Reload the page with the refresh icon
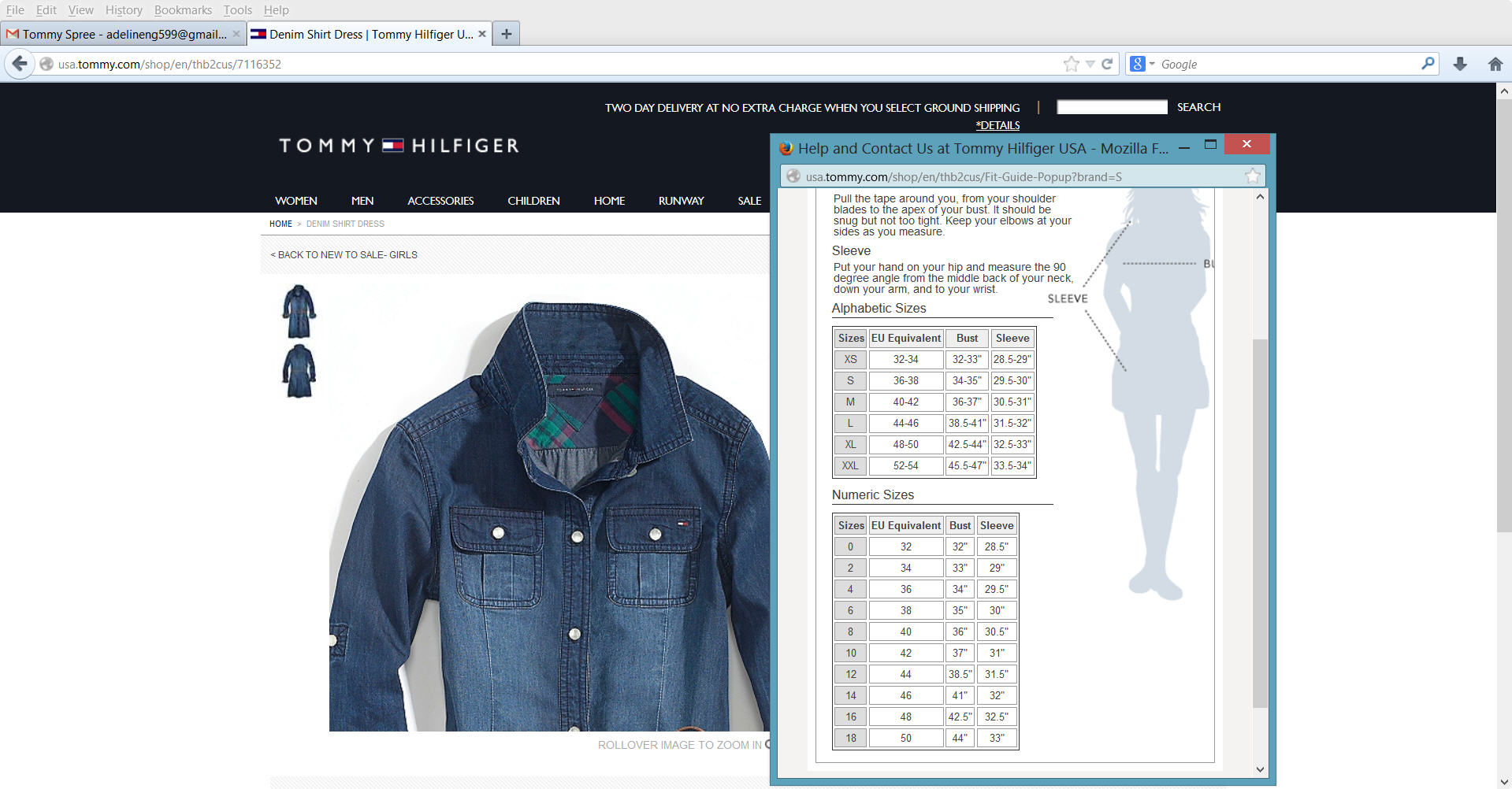The height and width of the screenshot is (789, 1512). pos(1107,64)
